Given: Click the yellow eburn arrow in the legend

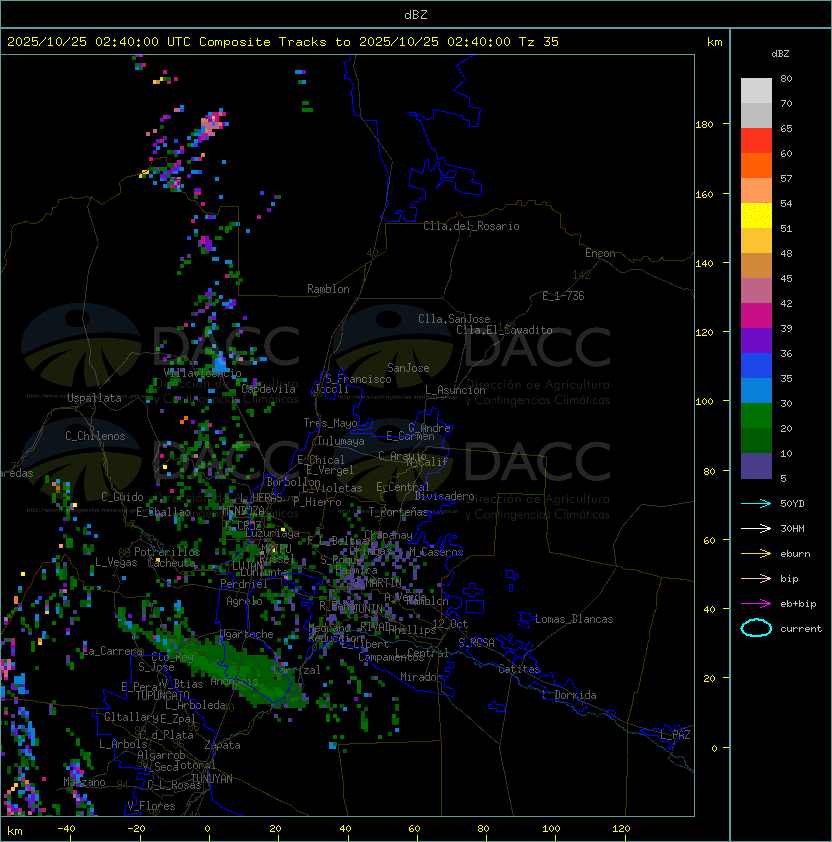Looking at the screenshot, I should click(756, 554).
